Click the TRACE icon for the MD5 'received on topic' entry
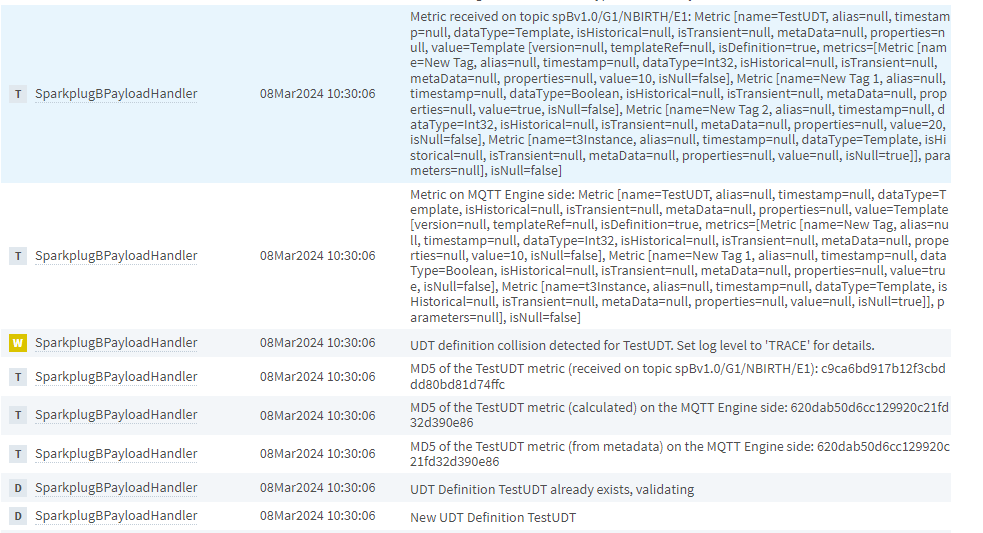 (18, 377)
